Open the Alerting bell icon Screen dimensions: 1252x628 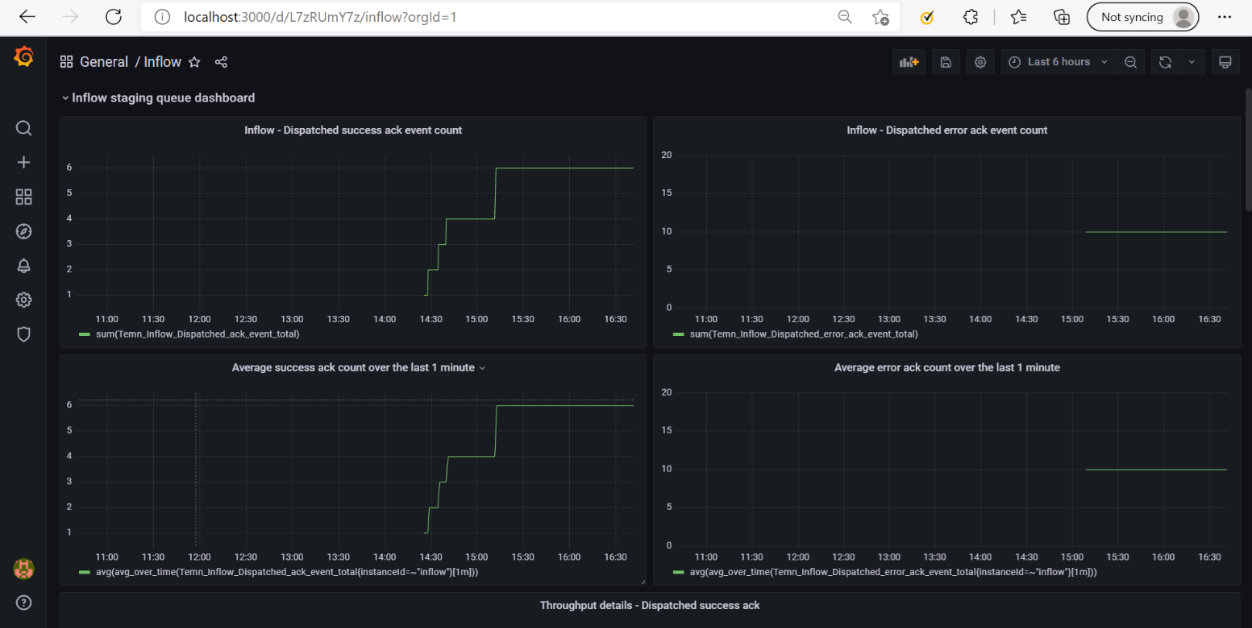click(x=24, y=266)
